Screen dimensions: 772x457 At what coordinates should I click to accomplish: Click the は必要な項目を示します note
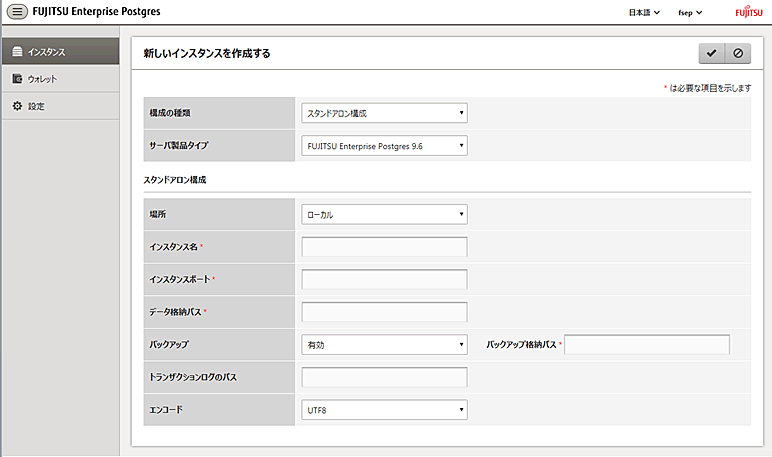(710, 88)
